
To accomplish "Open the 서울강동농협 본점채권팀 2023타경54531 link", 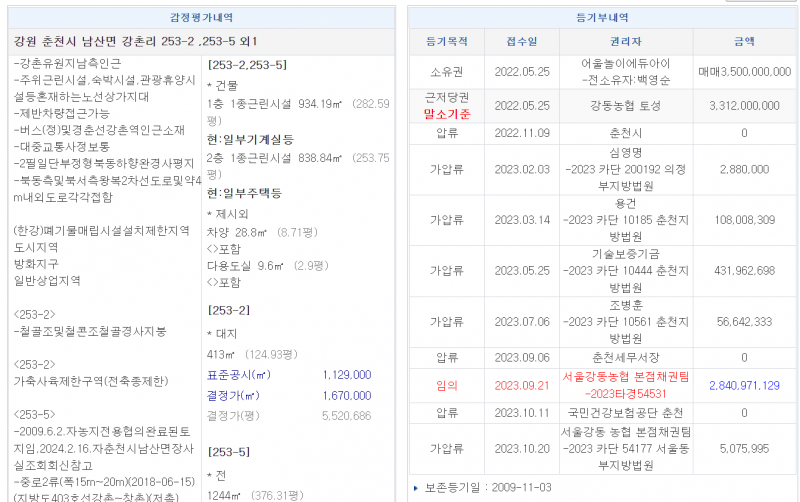I will pos(626,384).
